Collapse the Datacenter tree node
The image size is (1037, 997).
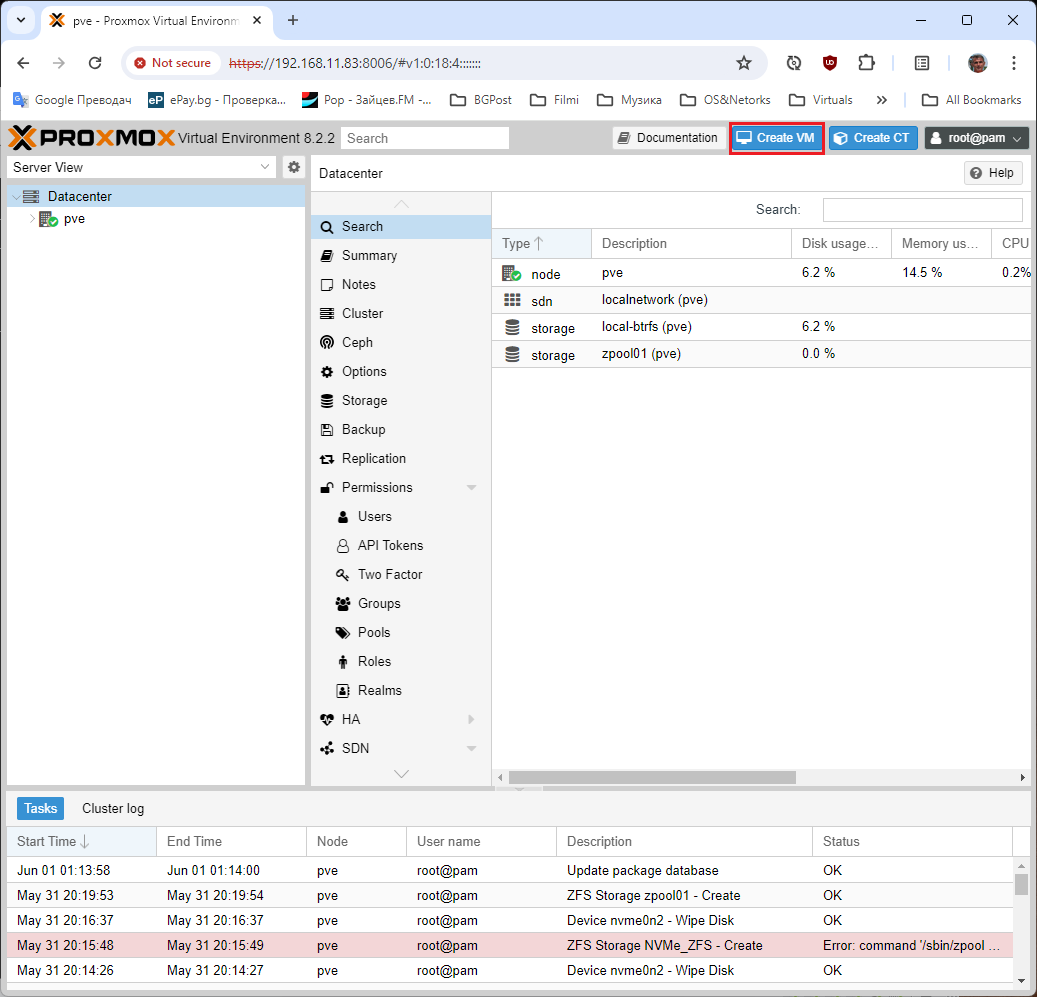[16, 196]
